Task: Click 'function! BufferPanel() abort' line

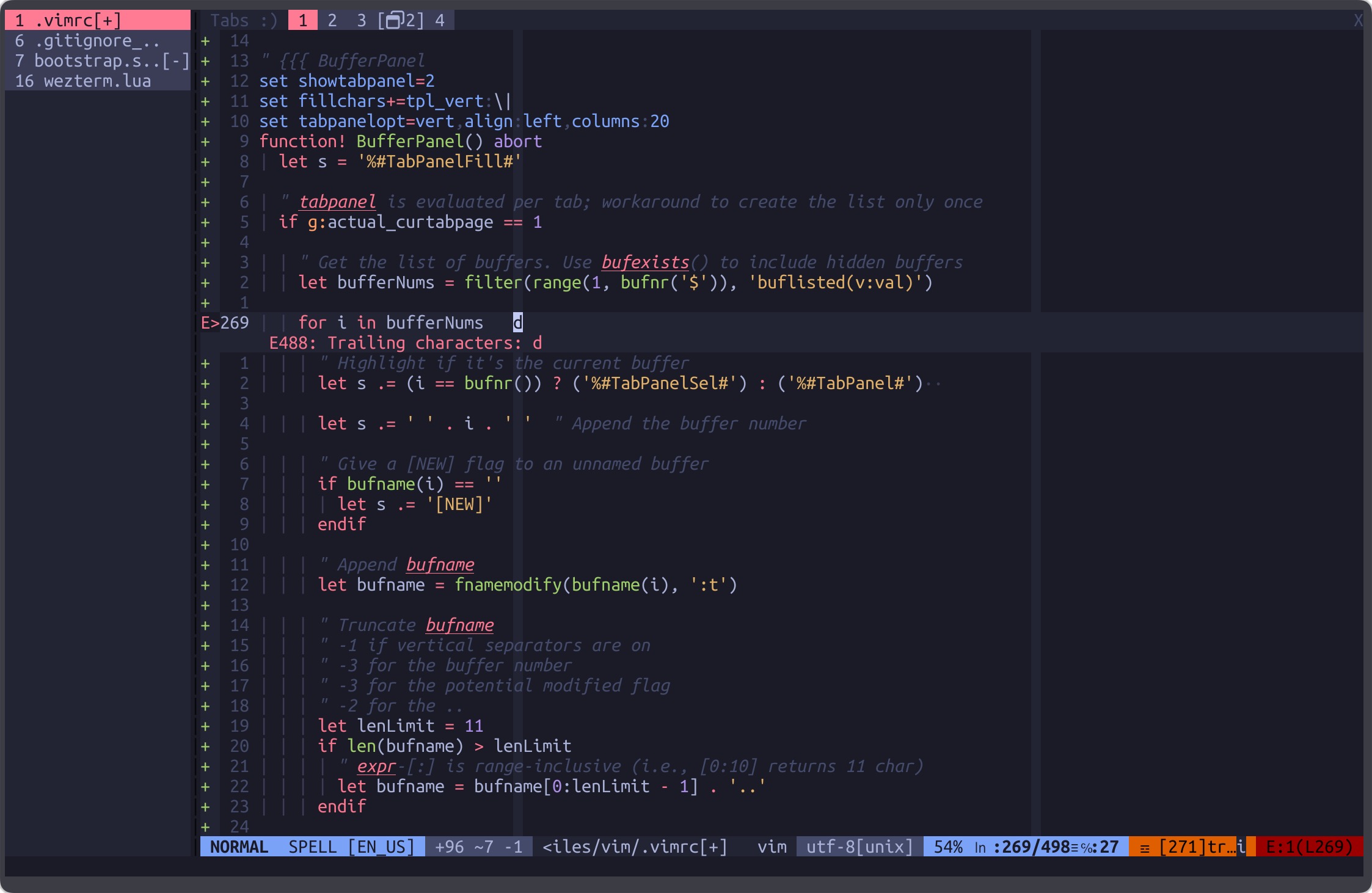Action: pyautogui.click(x=401, y=141)
